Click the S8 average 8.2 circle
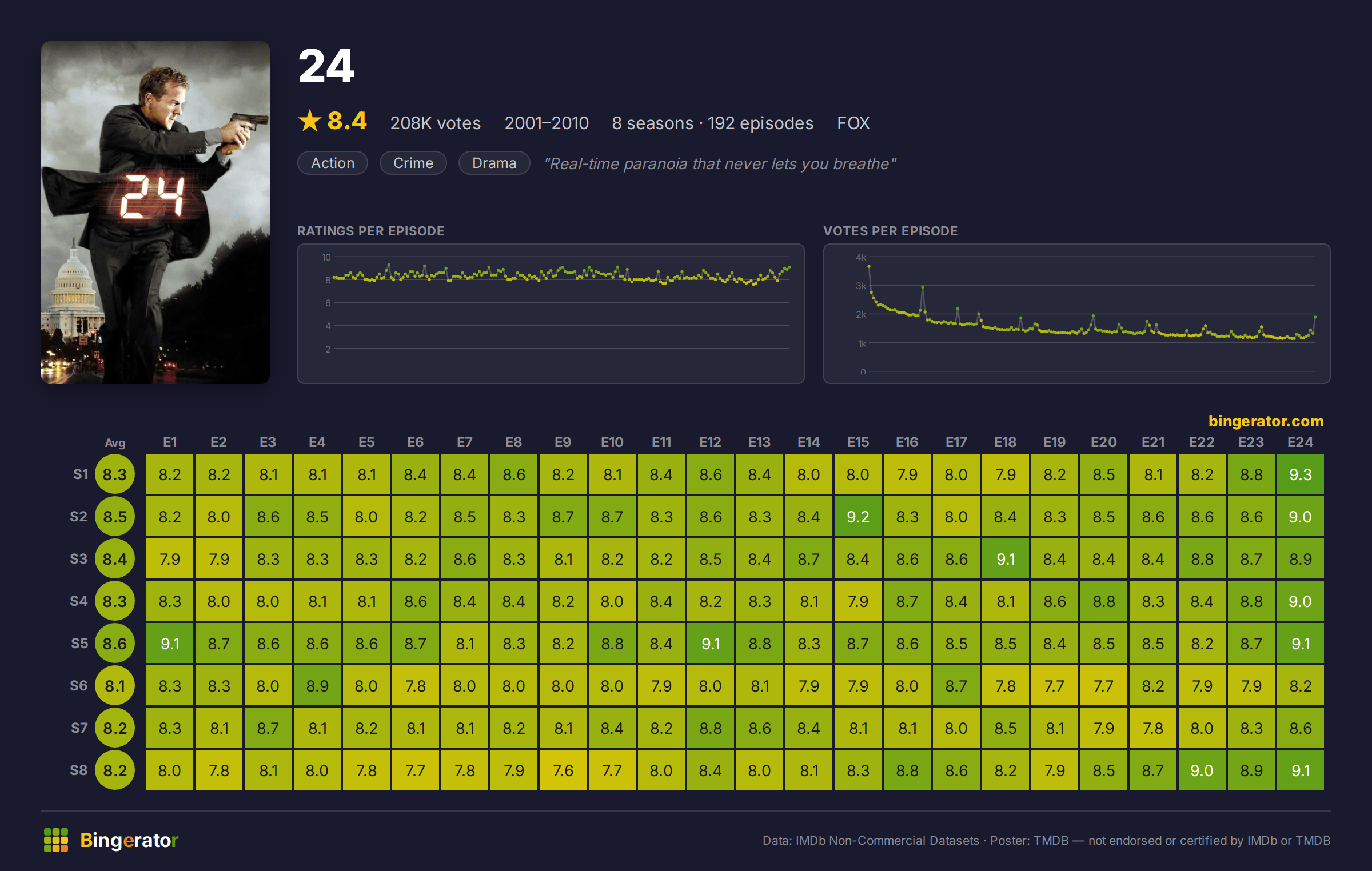 pyautogui.click(x=115, y=770)
